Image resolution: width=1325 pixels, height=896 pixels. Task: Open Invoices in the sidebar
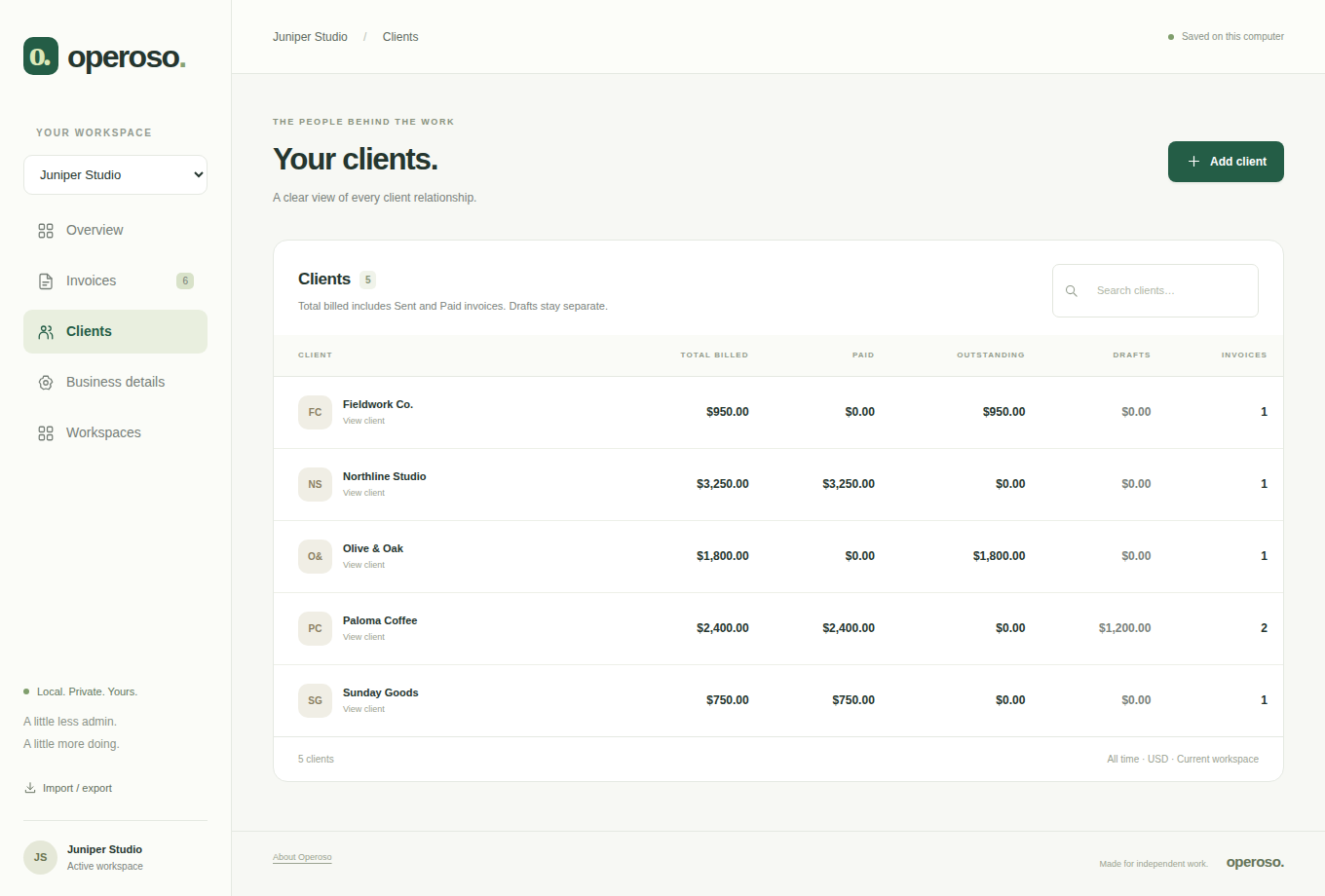click(115, 281)
